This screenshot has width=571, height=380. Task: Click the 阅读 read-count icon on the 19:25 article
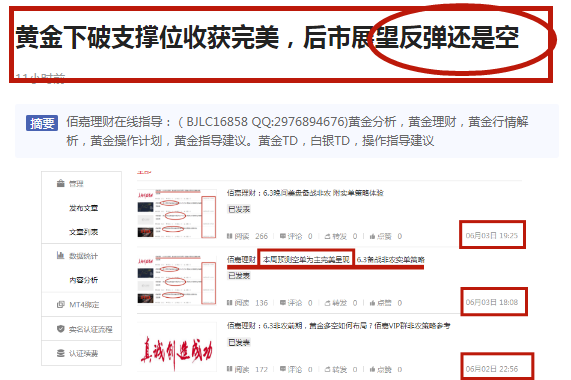click(229, 237)
